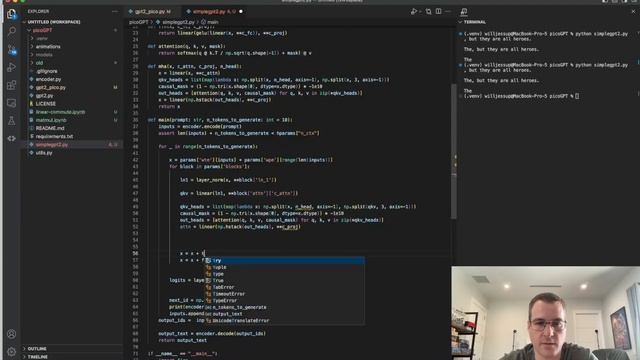Image resolution: width=640 pixels, height=360 pixels.
Task: Expand the models folder
Action: (44, 55)
